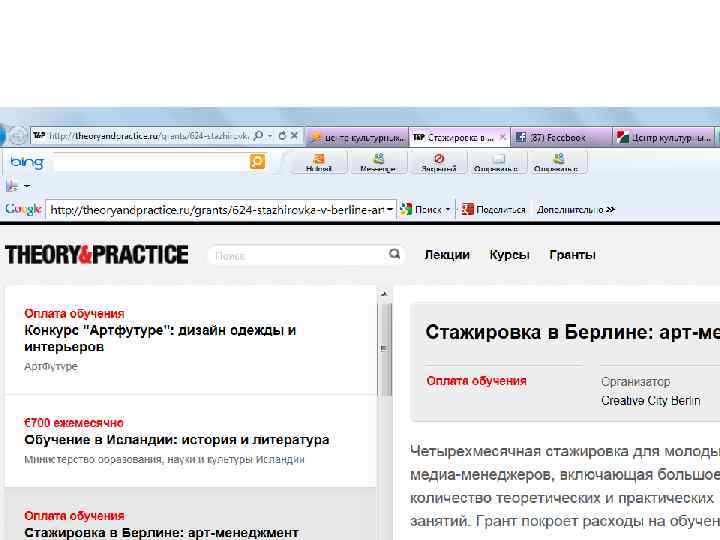Viewport: 720px width, 540px height.
Task: Open Обучение в Исландии grant listing
Action: 177,440
